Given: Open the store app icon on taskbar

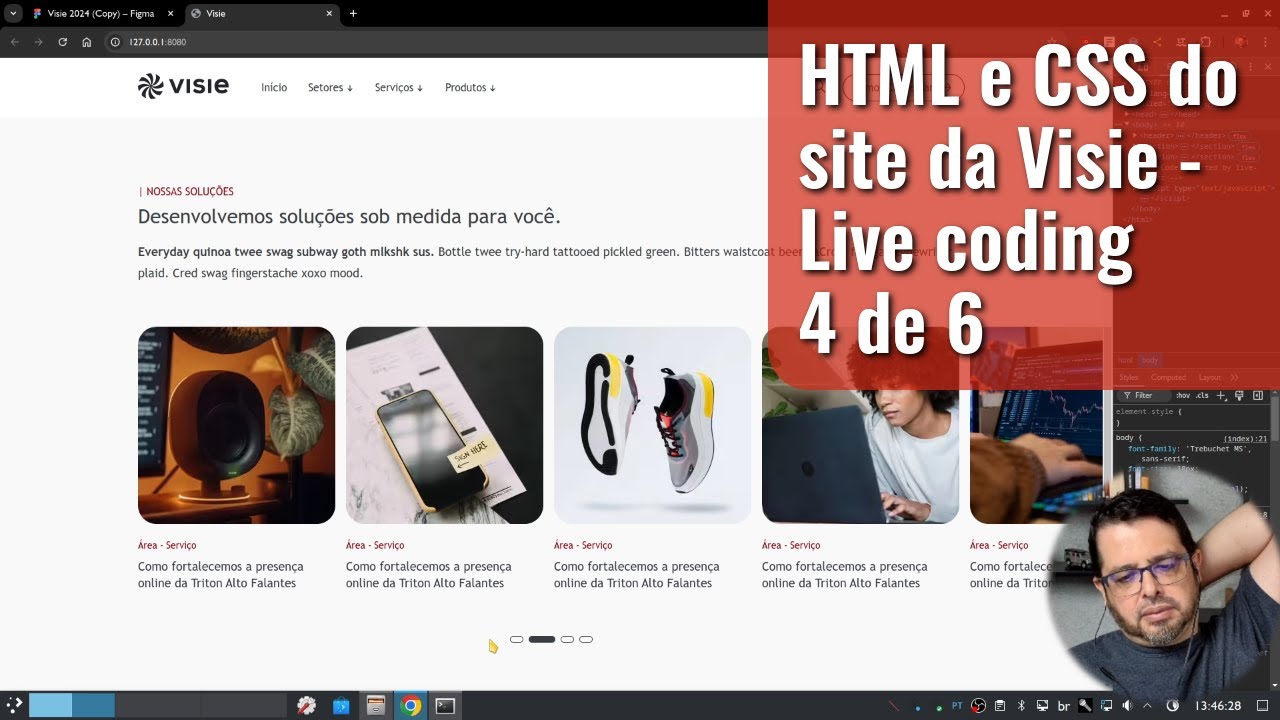Looking at the screenshot, I should tap(340, 706).
